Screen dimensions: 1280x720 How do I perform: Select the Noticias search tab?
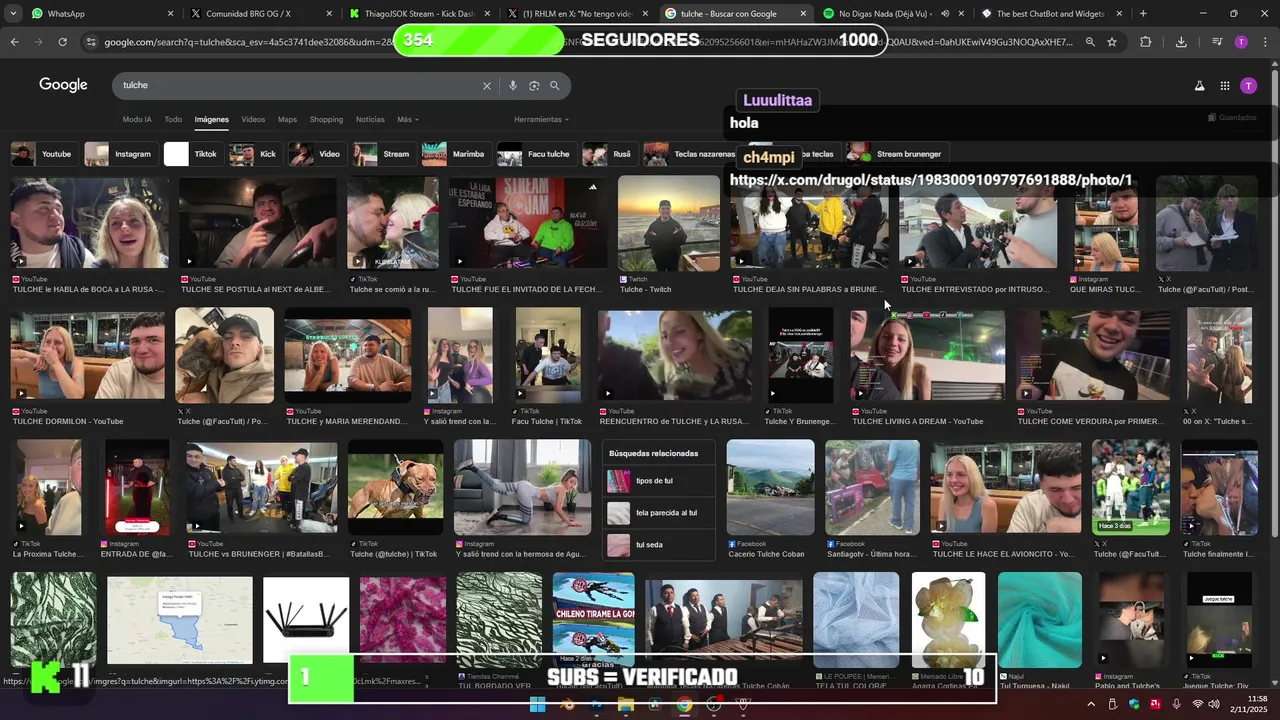[370, 120]
